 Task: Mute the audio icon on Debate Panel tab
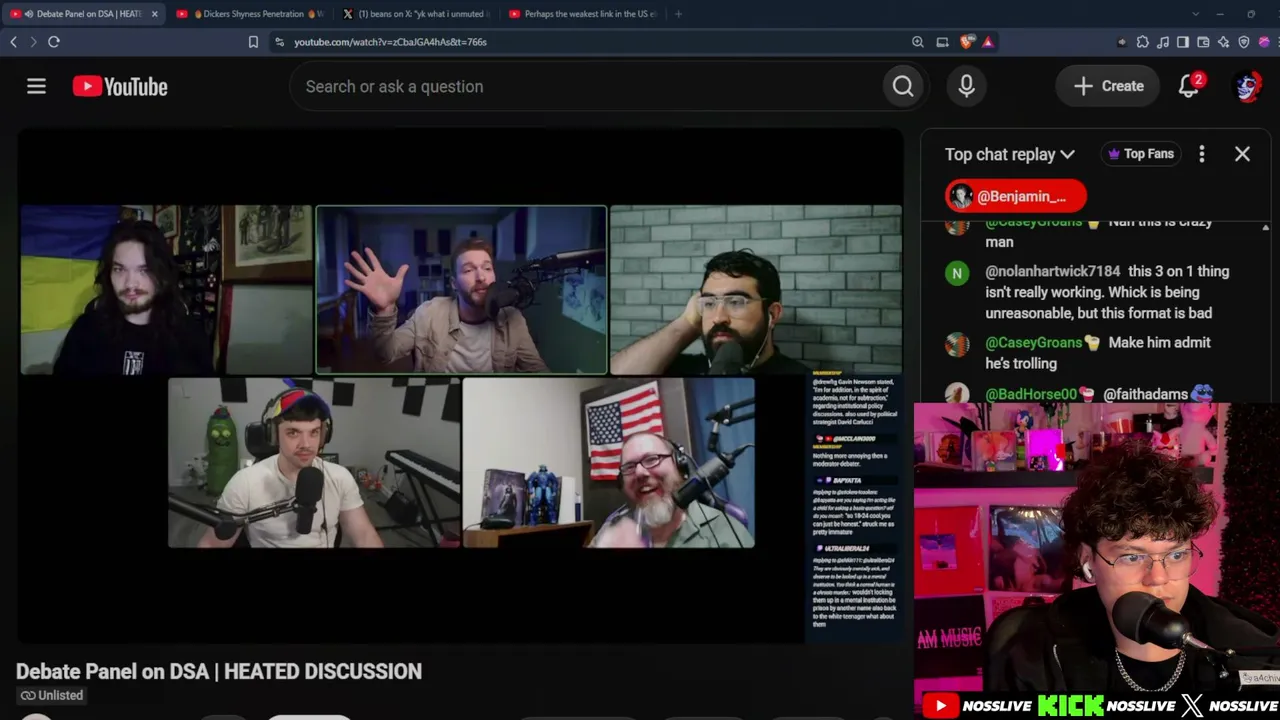tap(28, 14)
